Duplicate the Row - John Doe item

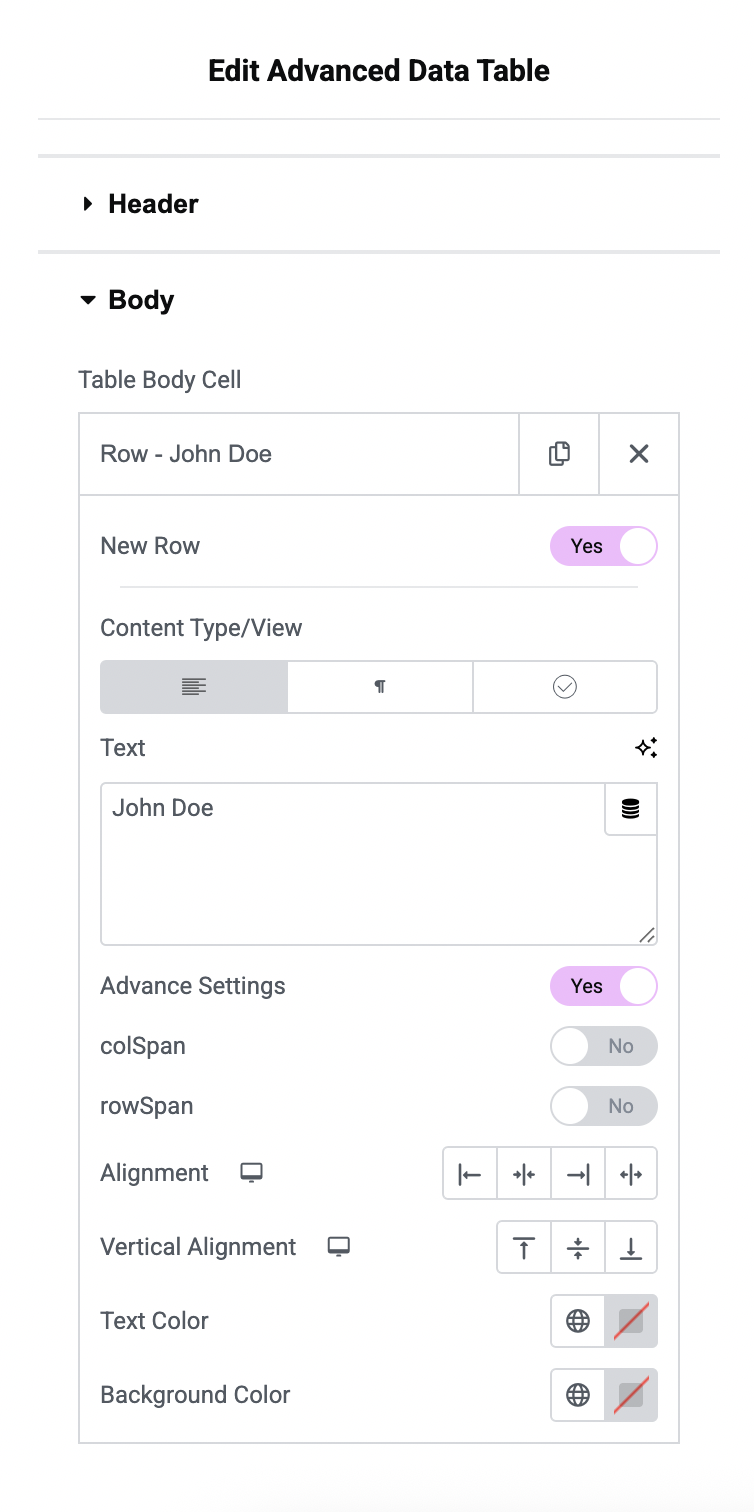coord(558,453)
